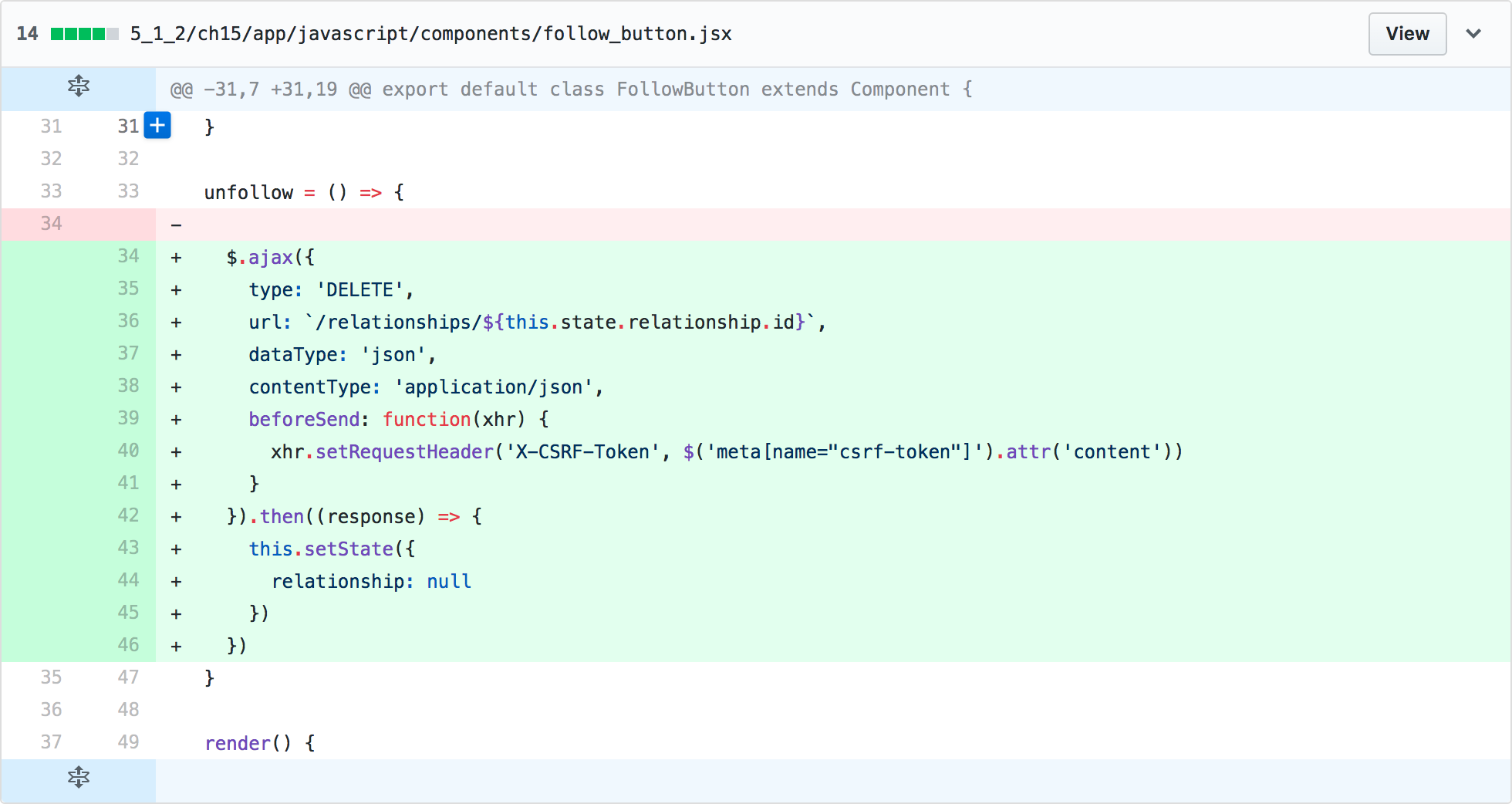Click old line number 36

coord(51,710)
